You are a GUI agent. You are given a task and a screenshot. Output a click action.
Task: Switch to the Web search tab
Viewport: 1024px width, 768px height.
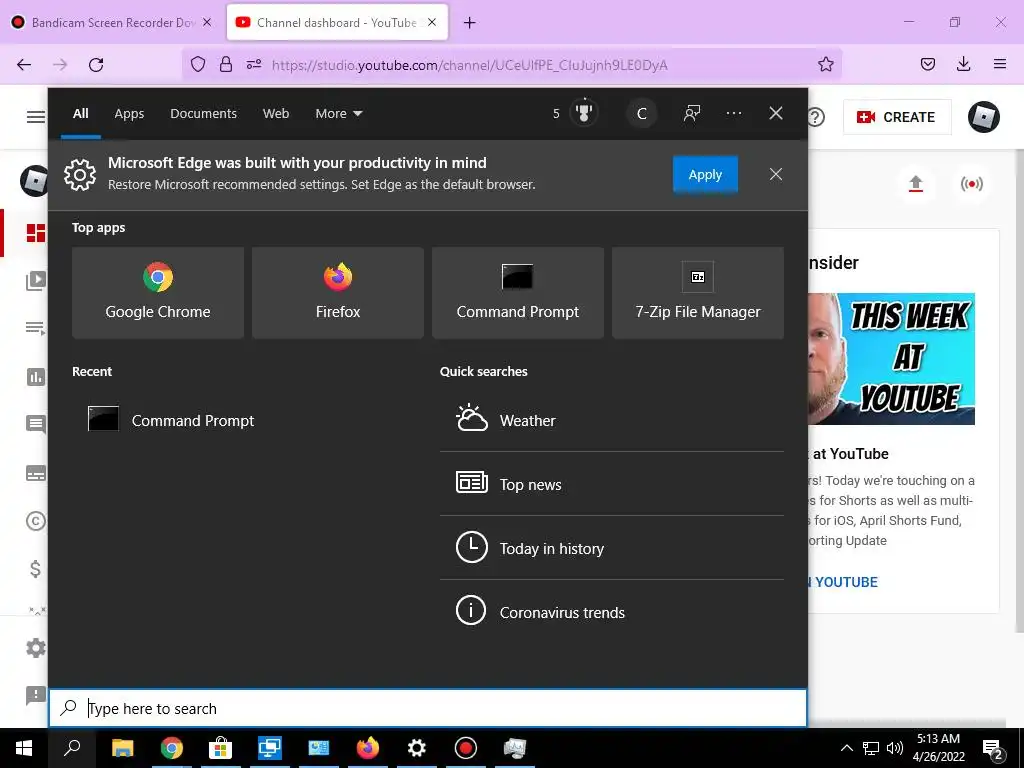point(276,114)
